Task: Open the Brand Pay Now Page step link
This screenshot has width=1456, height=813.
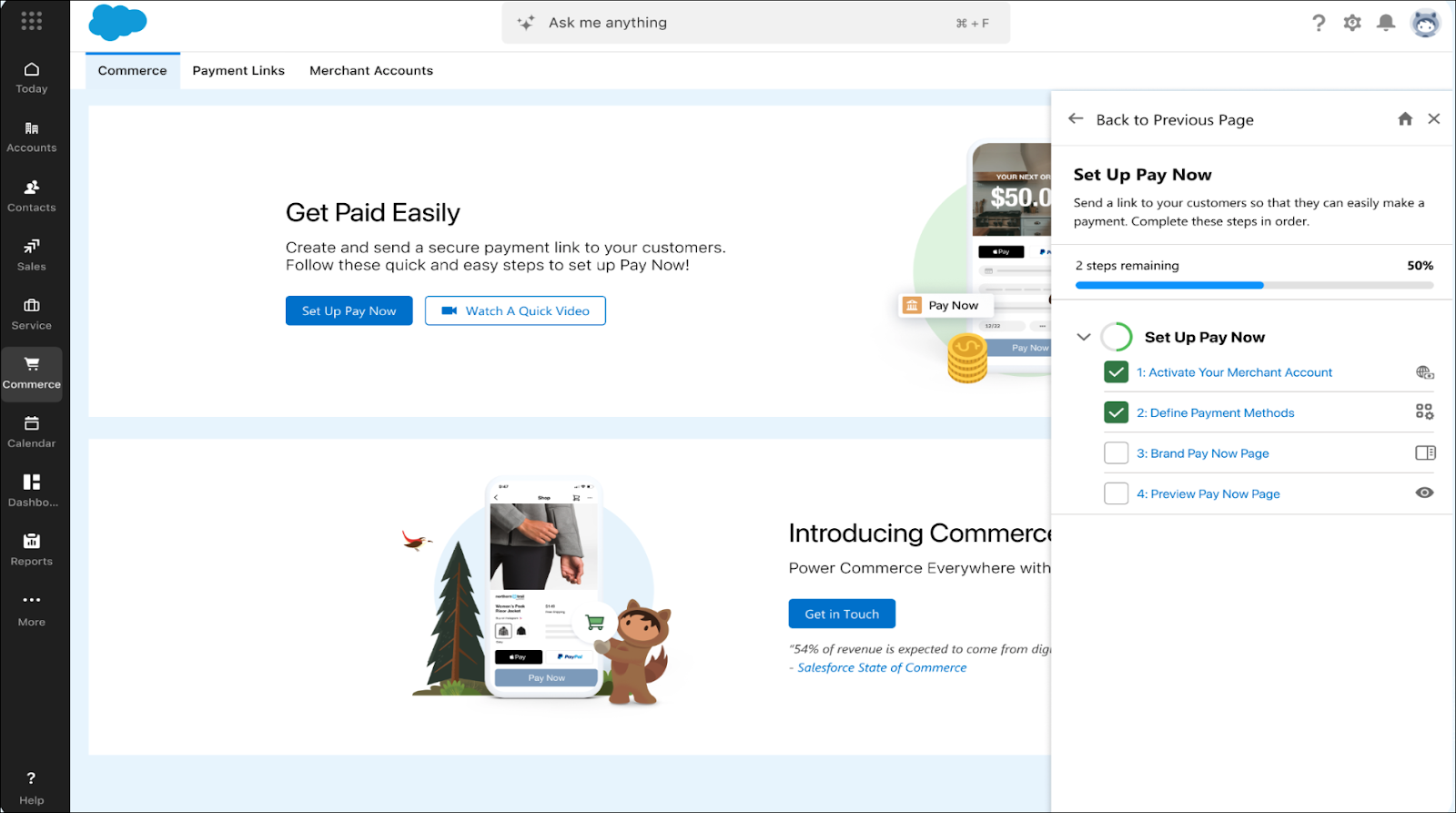Action: 1202,453
